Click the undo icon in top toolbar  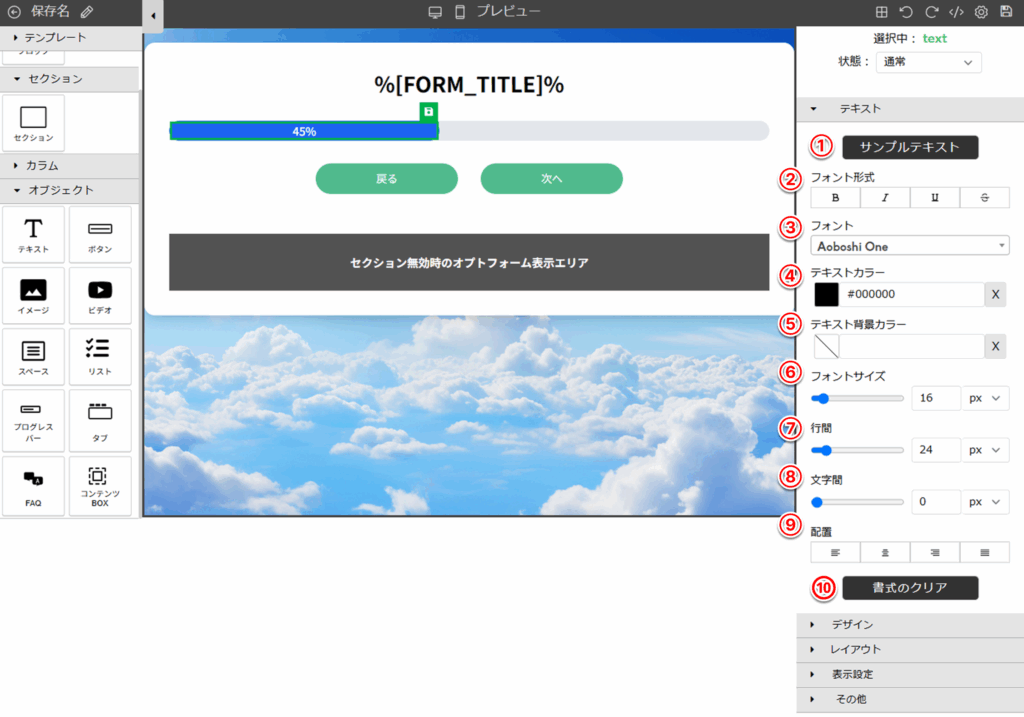[906, 12]
